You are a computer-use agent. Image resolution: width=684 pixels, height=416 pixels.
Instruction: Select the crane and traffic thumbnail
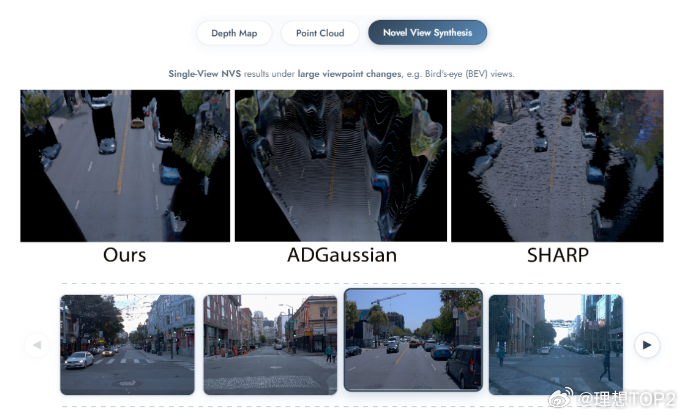(x=413, y=340)
